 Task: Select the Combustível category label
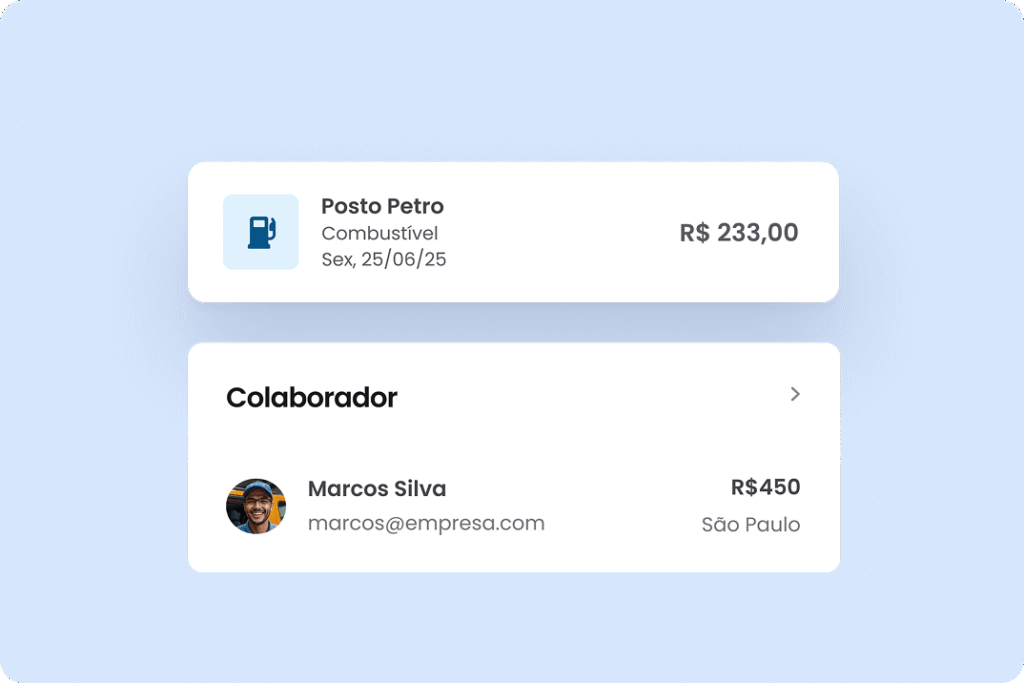coord(379,233)
